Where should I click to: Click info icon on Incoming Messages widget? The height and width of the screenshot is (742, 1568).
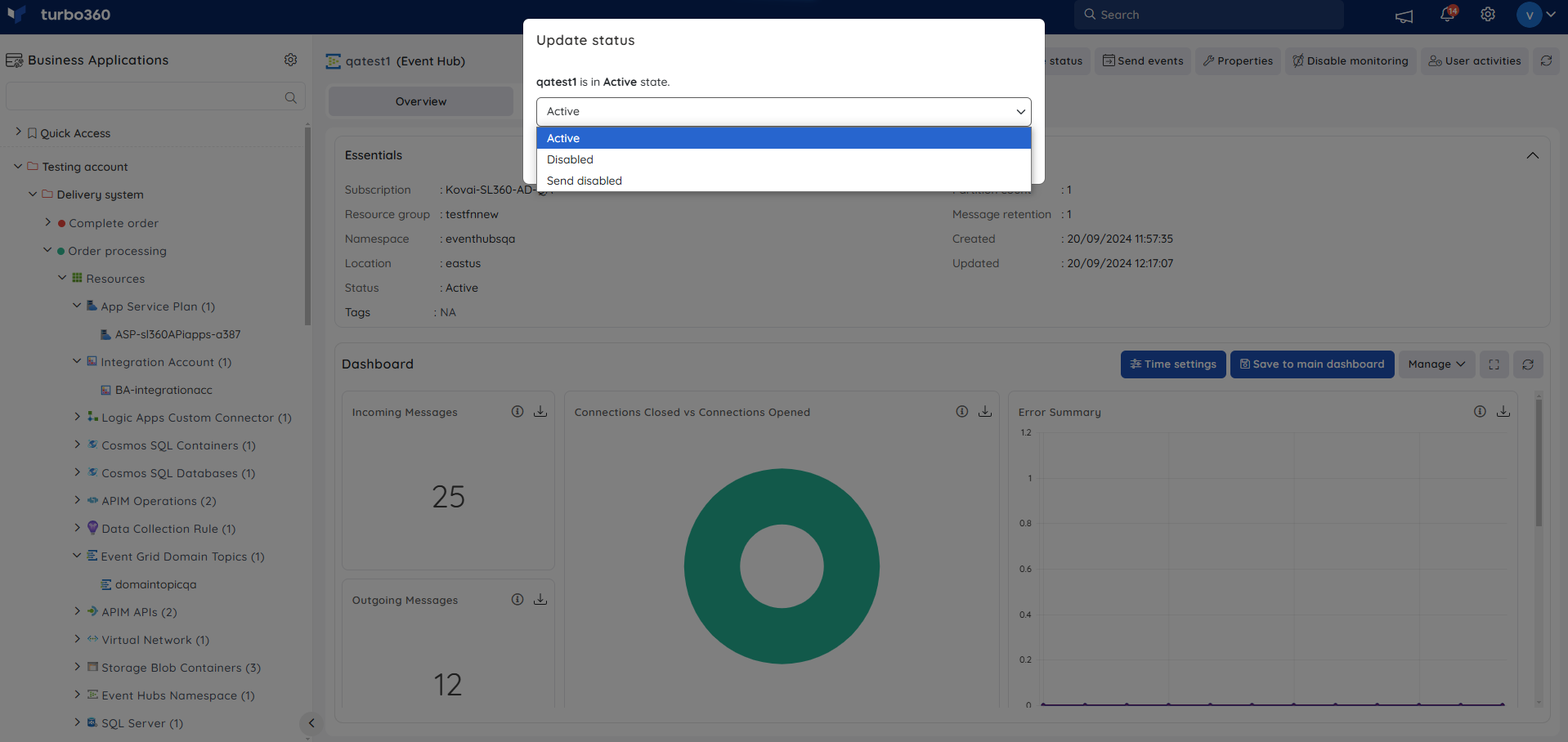pyautogui.click(x=517, y=412)
